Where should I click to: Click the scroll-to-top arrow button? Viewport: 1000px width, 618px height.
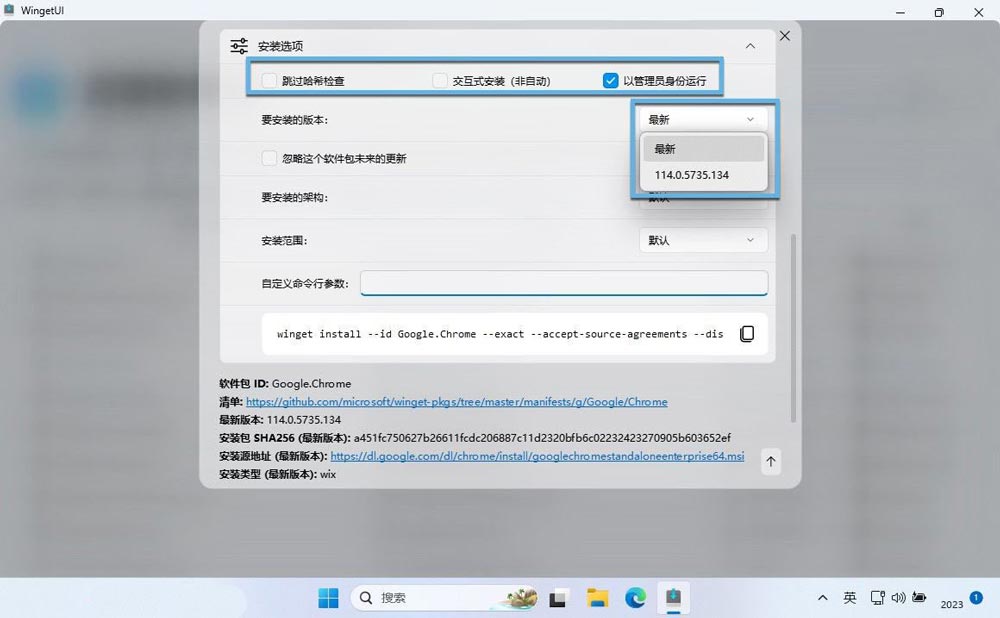(770, 461)
